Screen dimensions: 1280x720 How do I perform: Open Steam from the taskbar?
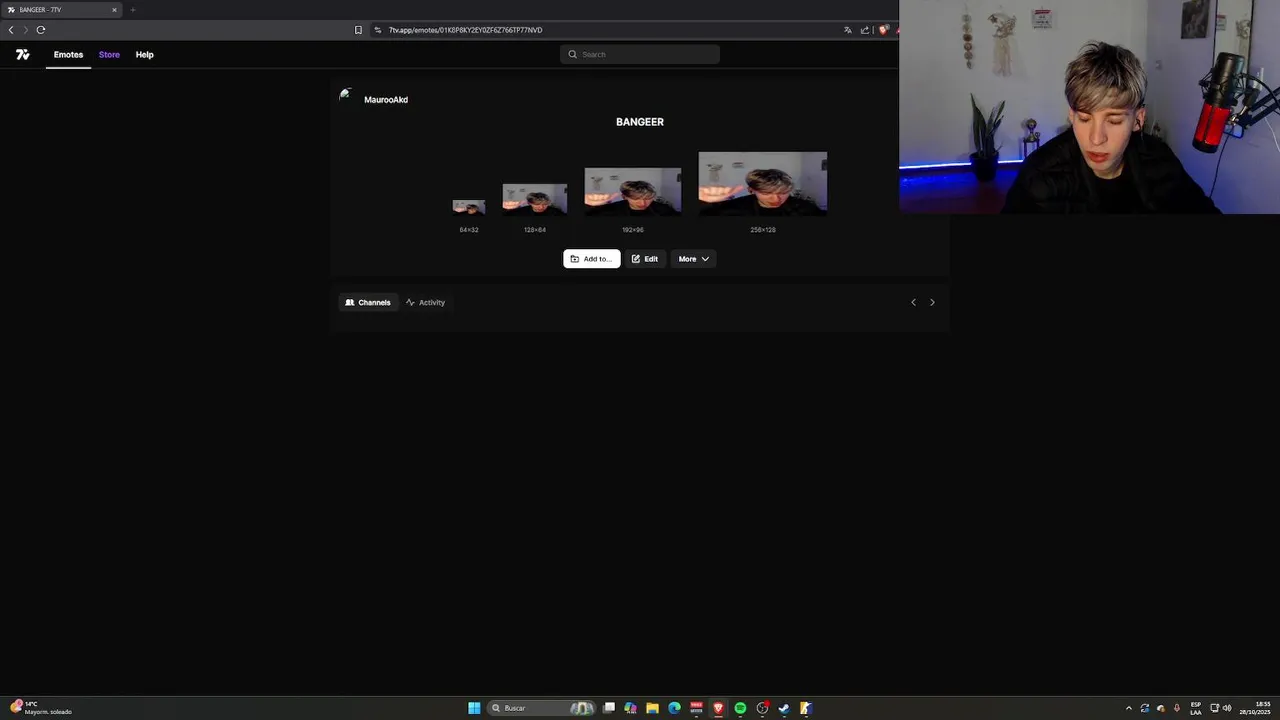click(x=784, y=708)
